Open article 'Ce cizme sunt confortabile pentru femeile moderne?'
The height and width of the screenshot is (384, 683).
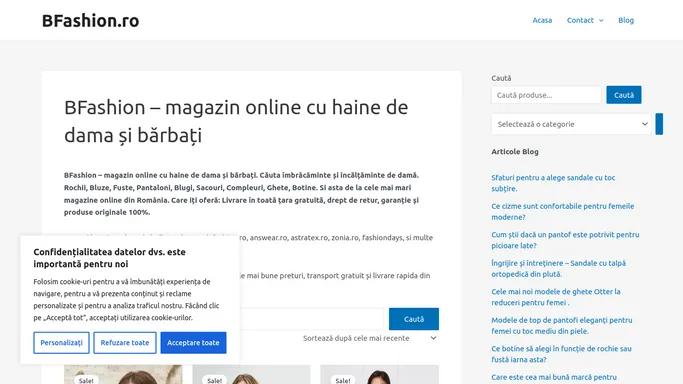click(x=562, y=212)
